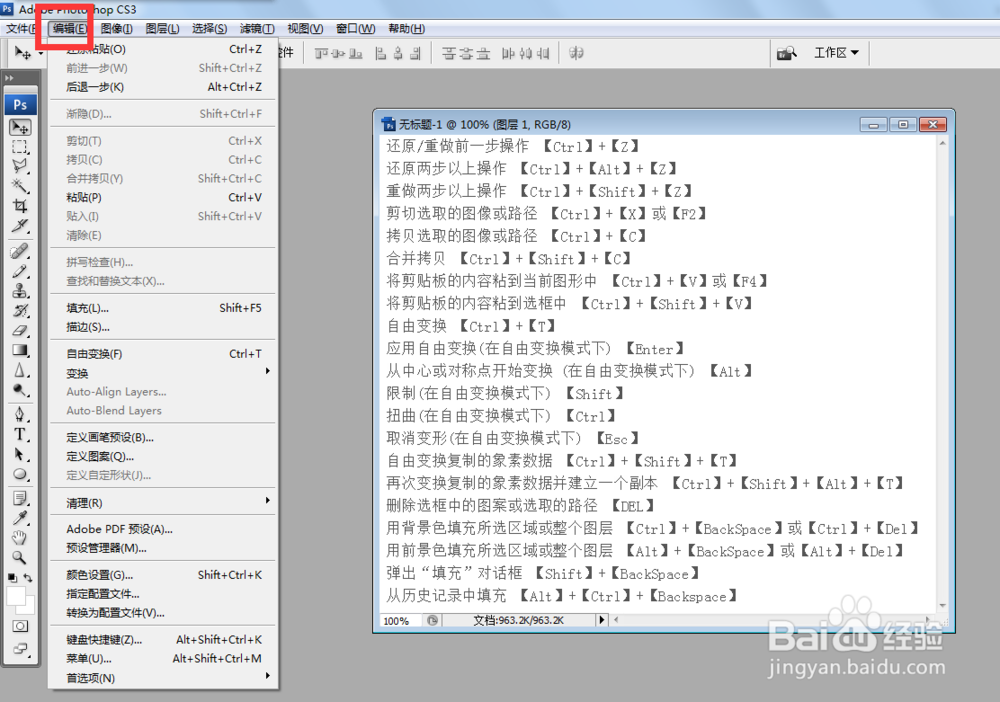
Task: Select the Rectangular Marquee tool
Action: (20, 147)
